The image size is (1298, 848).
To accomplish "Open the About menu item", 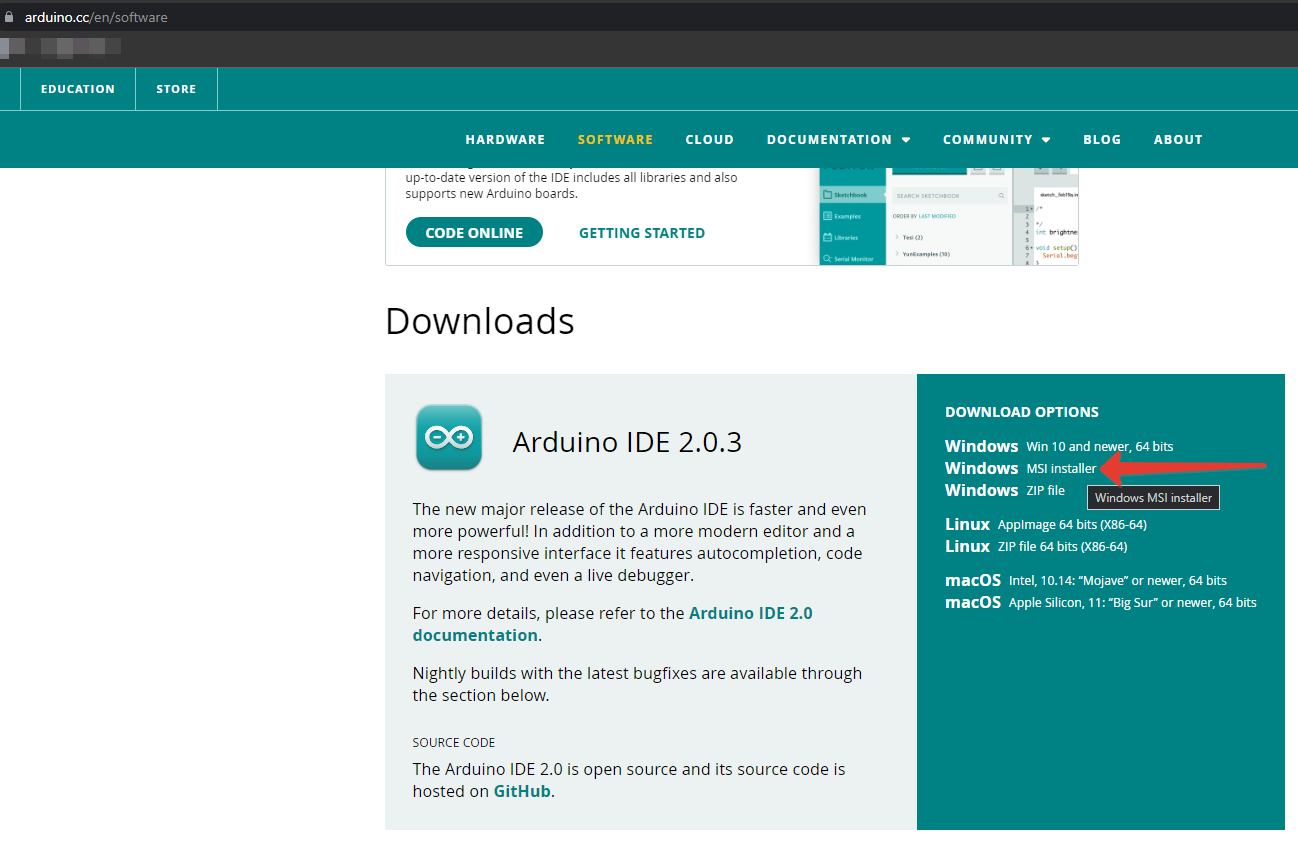I will point(1178,140).
